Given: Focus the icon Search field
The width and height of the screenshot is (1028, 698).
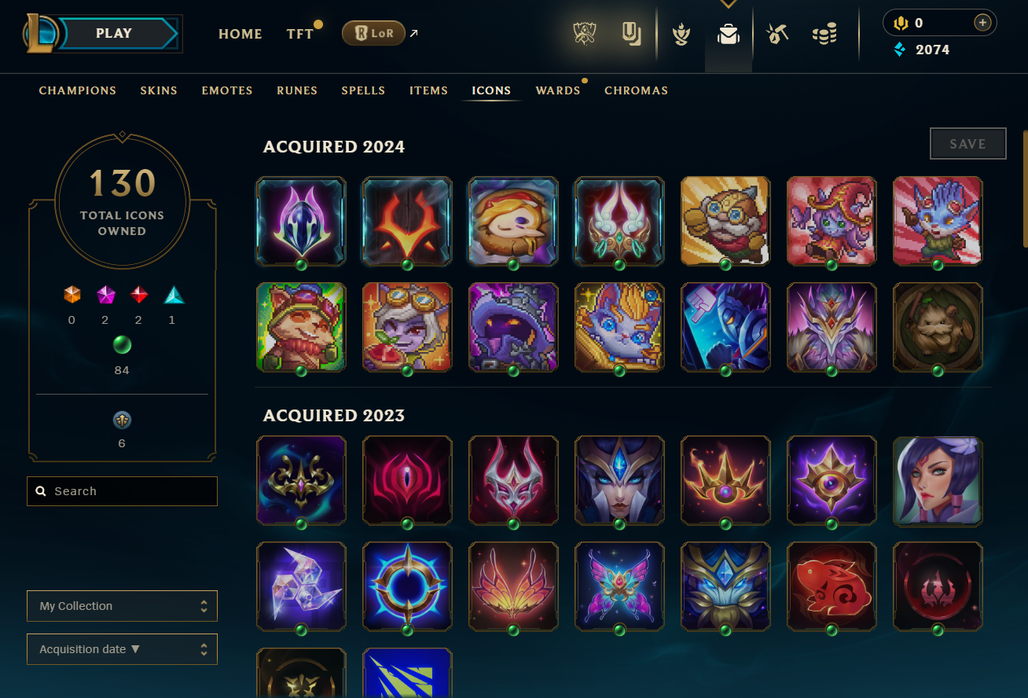Looking at the screenshot, I should click(x=122, y=491).
